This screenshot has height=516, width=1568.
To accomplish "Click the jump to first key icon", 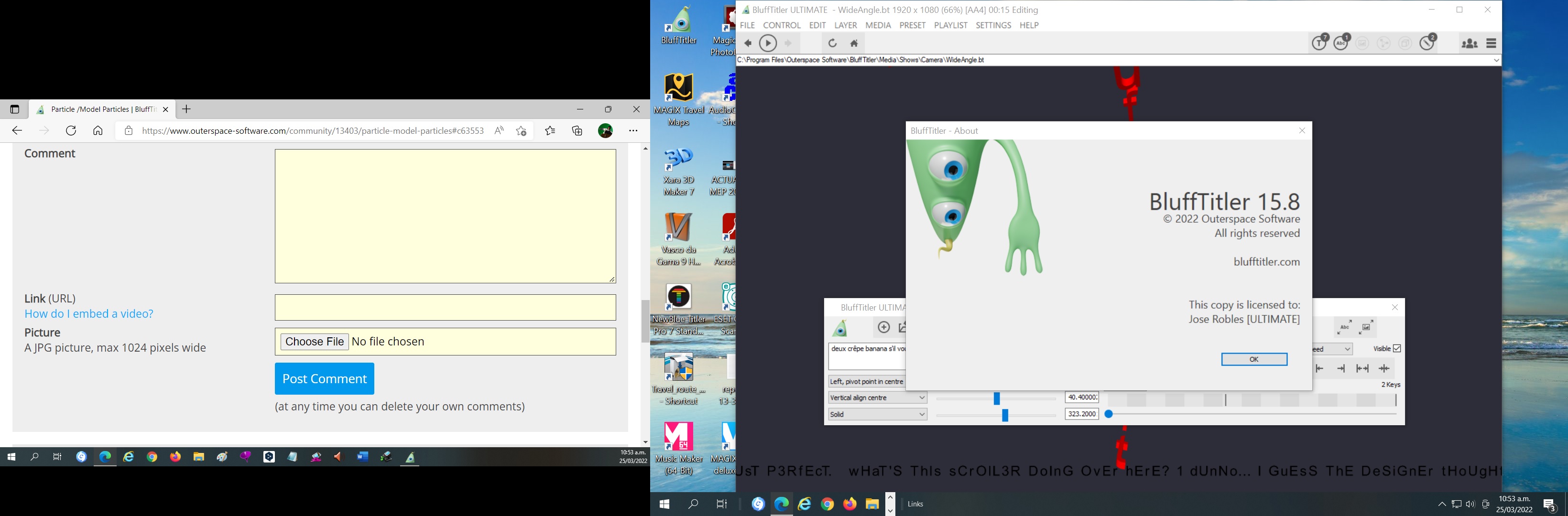I will pyautogui.click(x=1319, y=368).
